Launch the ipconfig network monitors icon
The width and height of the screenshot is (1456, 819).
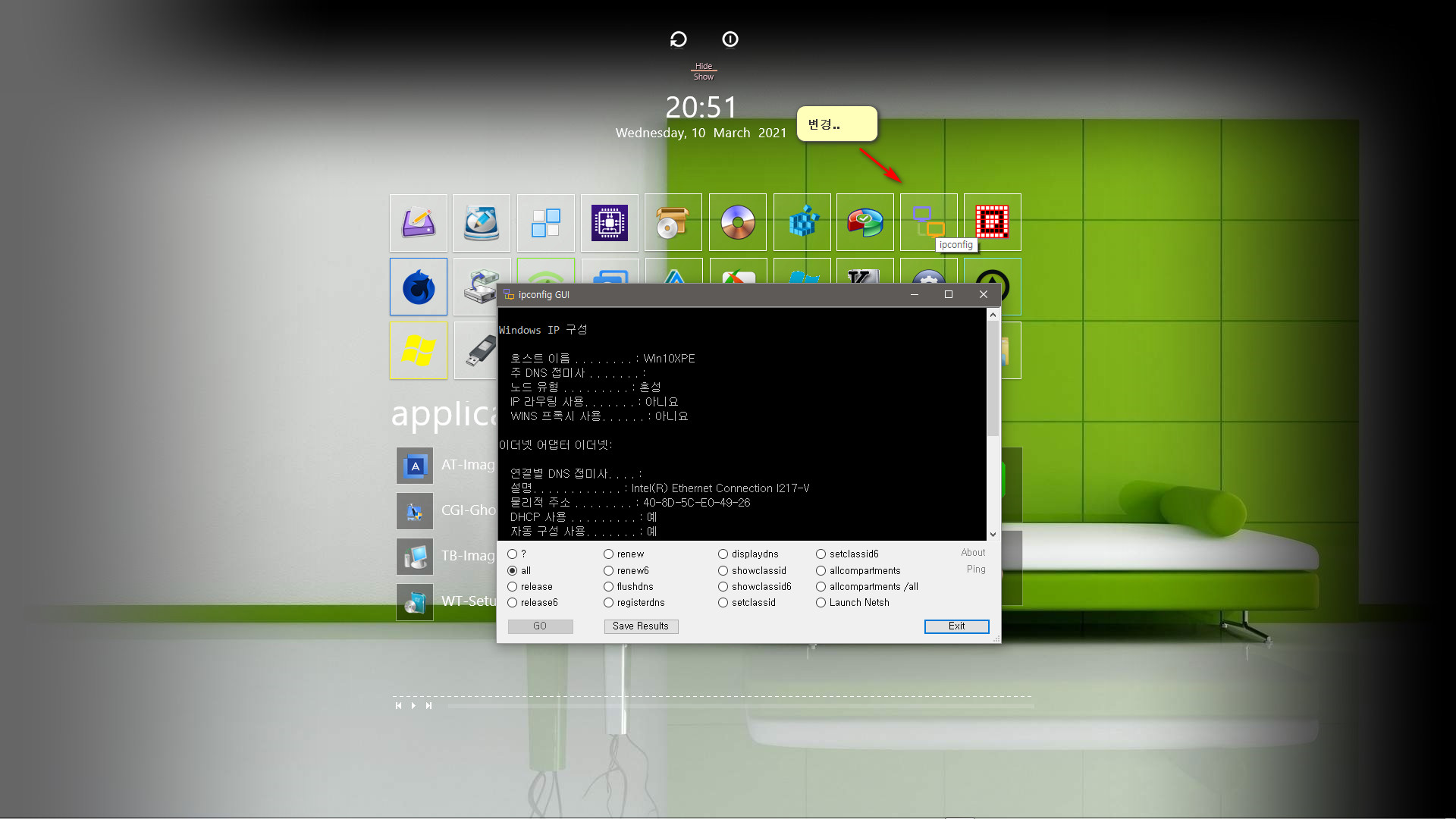click(x=929, y=223)
